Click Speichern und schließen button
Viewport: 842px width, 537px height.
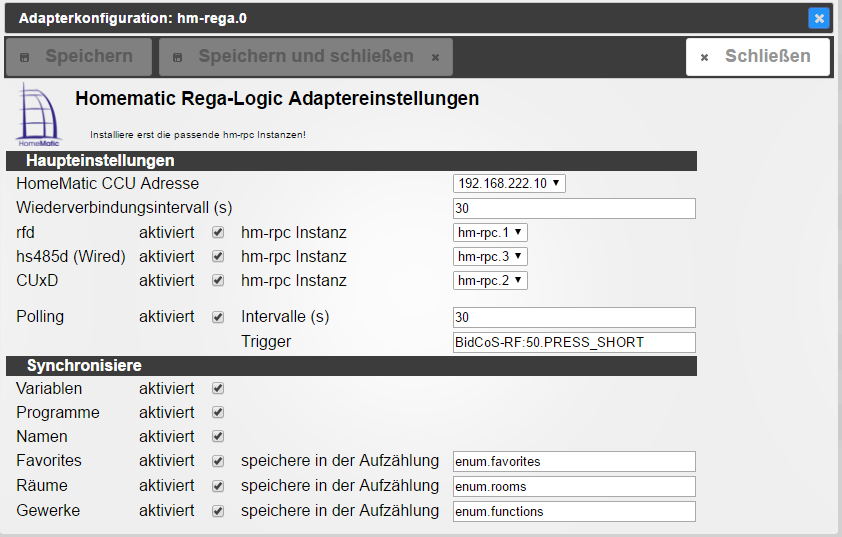coord(306,56)
